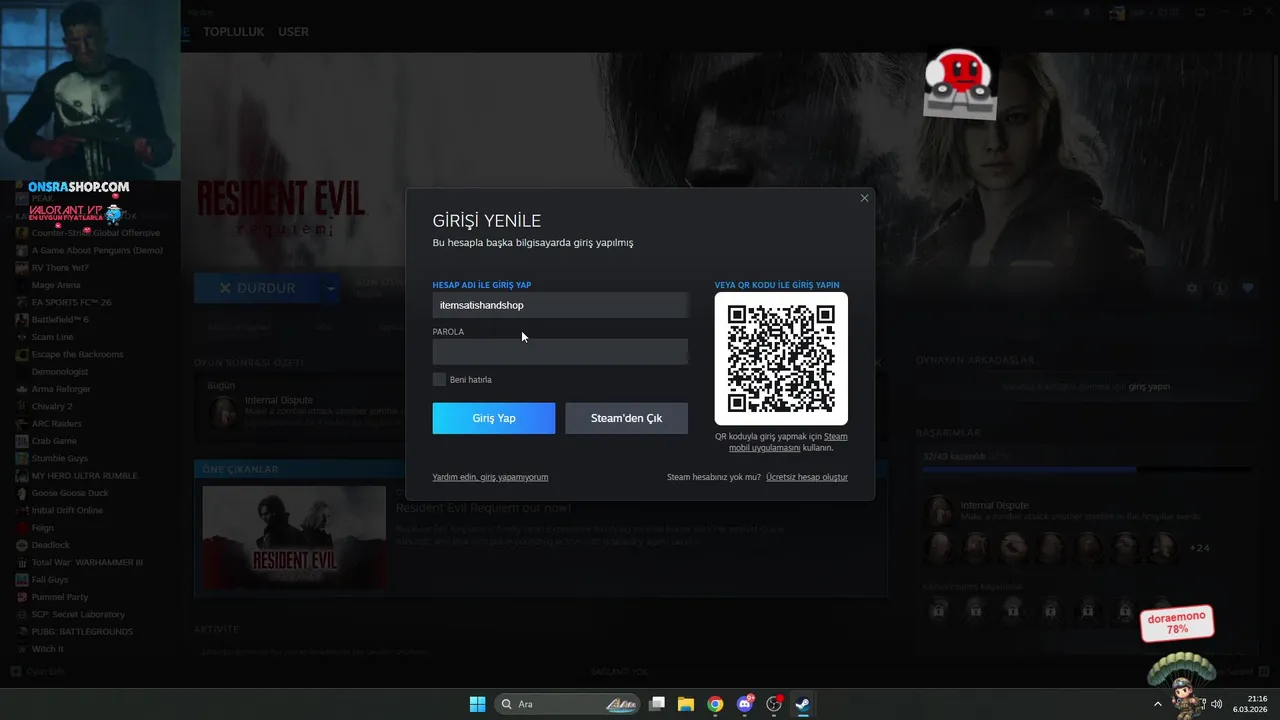The image size is (1280, 720).
Task: Click the volume speaker tray icon
Action: point(1216,704)
